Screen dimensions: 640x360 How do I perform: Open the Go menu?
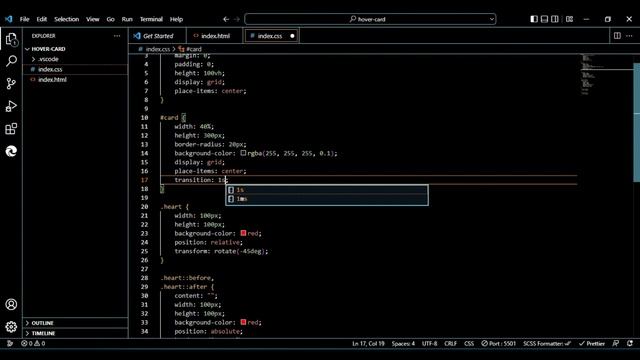coord(111,19)
